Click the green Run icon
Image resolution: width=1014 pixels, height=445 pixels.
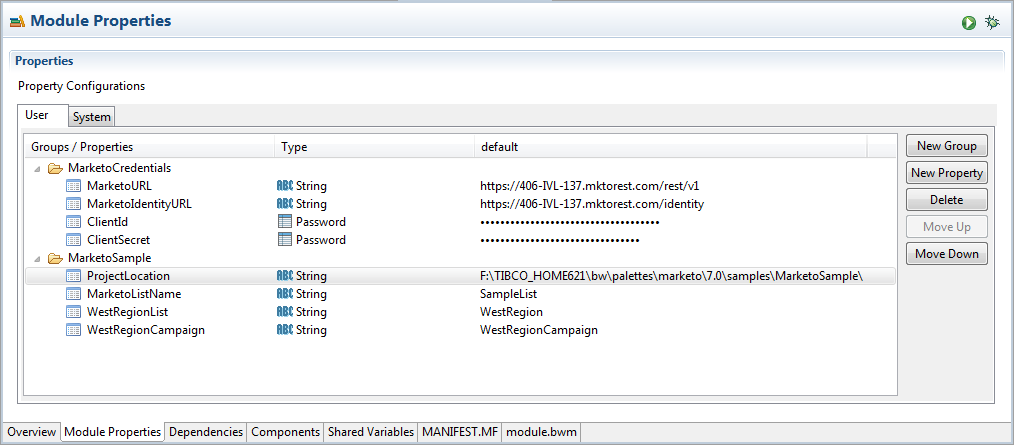[x=968, y=23]
